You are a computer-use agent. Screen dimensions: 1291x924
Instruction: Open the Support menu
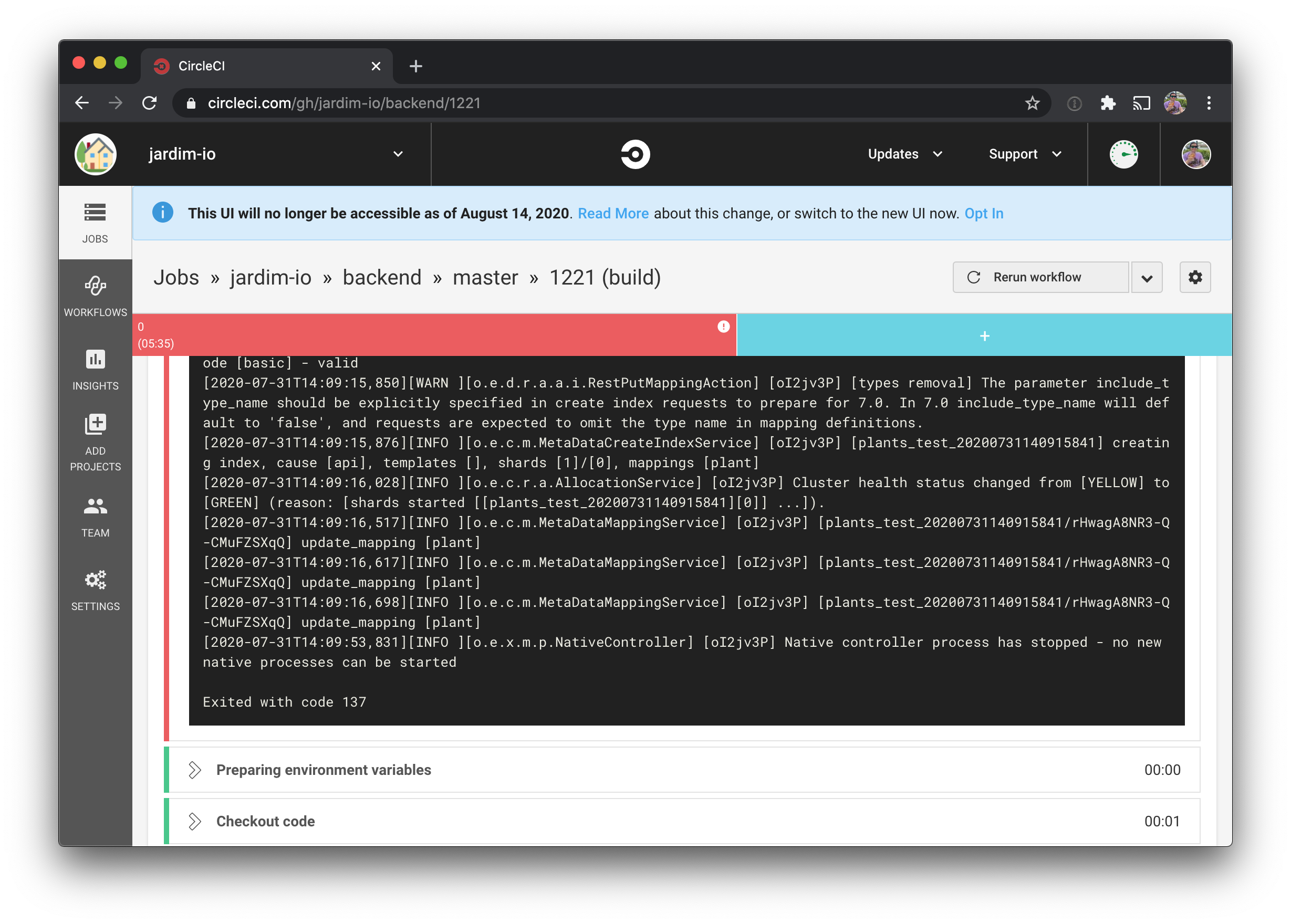click(1025, 154)
